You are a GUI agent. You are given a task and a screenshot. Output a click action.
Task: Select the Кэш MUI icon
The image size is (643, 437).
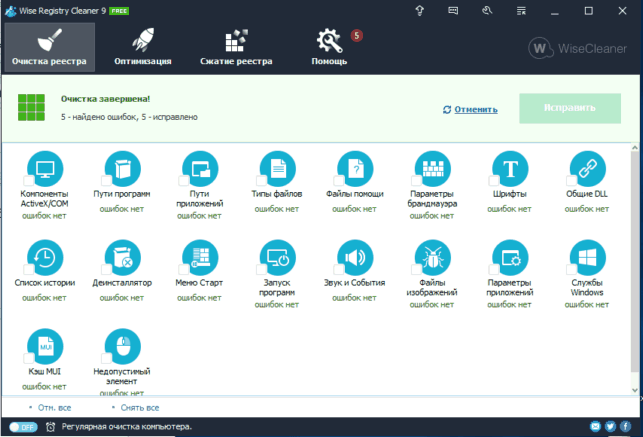45,346
